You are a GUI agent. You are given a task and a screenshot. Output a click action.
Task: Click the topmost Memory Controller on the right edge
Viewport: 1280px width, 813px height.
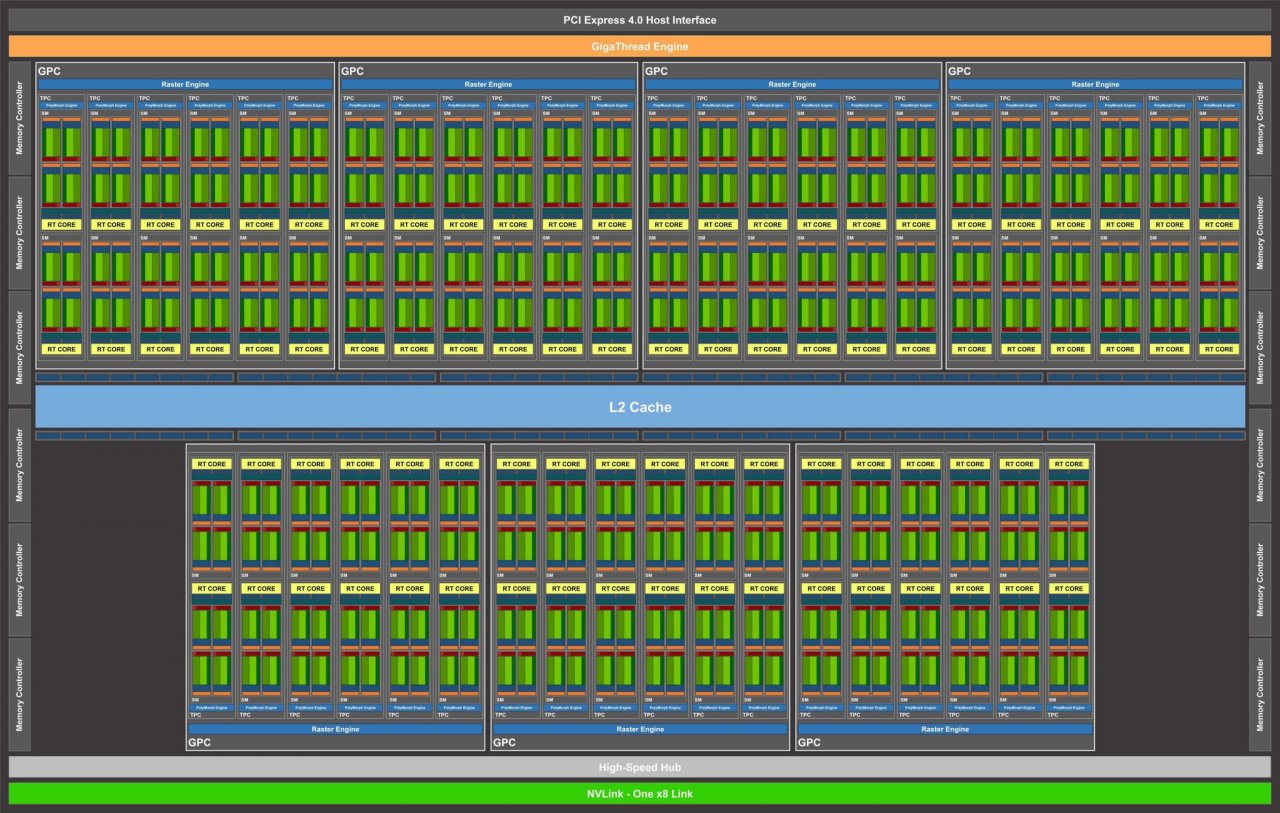(1260, 118)
